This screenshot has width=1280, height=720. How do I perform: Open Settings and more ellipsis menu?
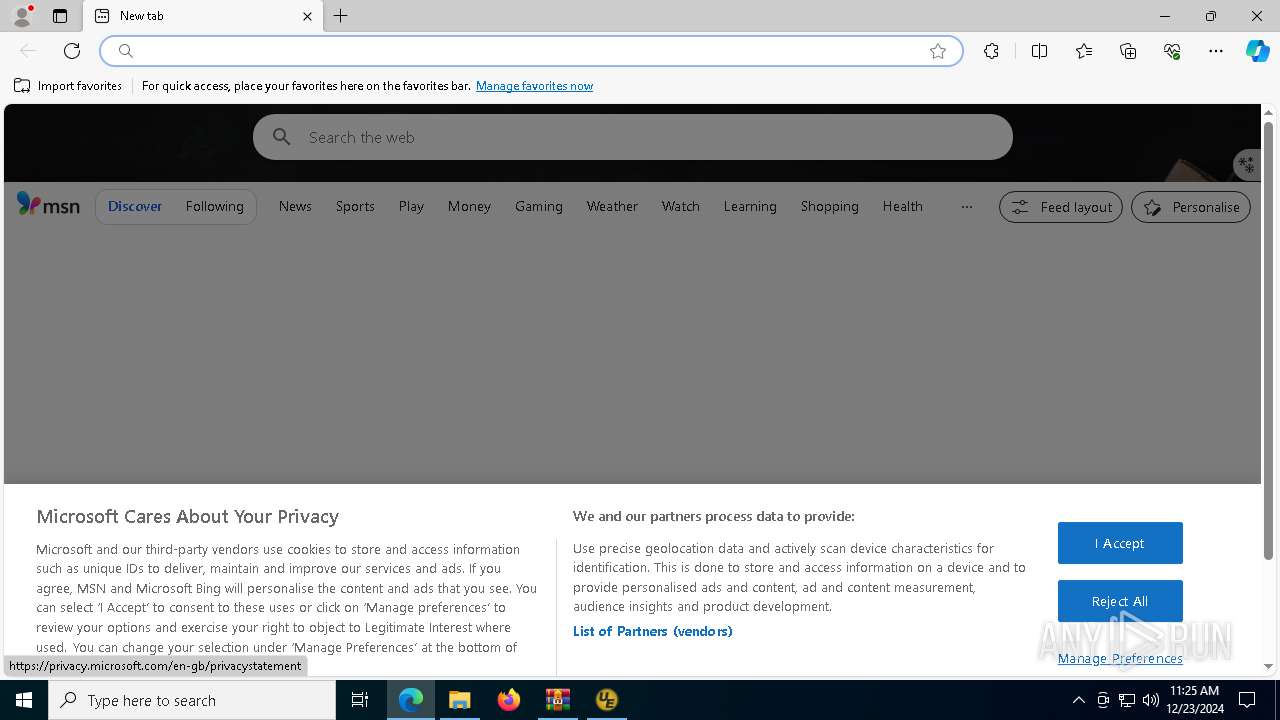[x=1216, y=51]
